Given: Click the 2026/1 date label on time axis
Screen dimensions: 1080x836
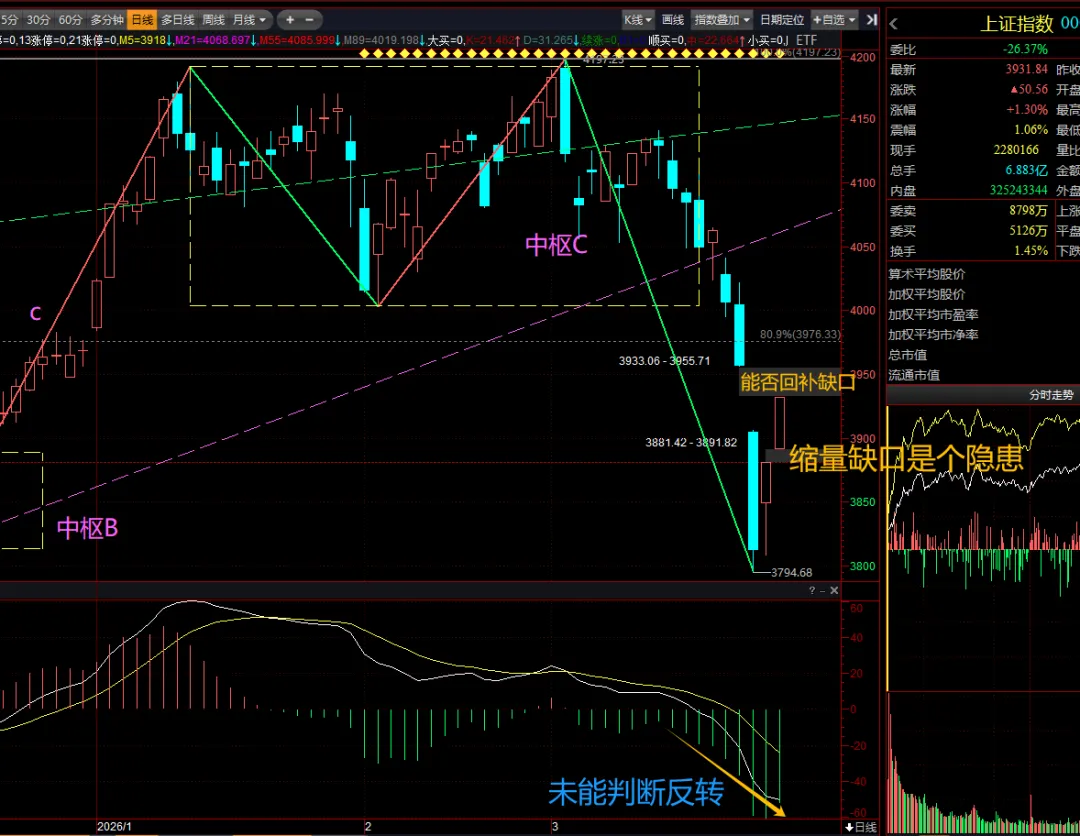Looking at the screenshot, I should click(x=114, y=826).
